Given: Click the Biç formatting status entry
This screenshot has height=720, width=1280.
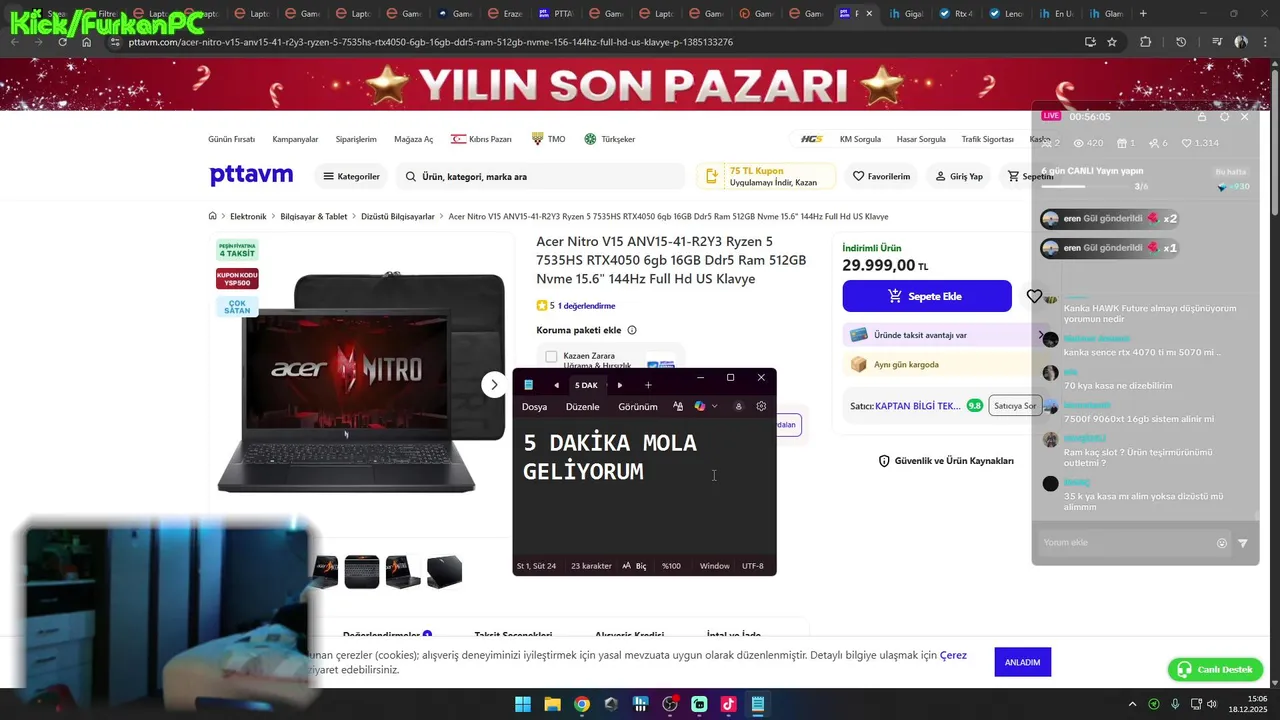Looking at the screenshot, I should tap(634, 566).
